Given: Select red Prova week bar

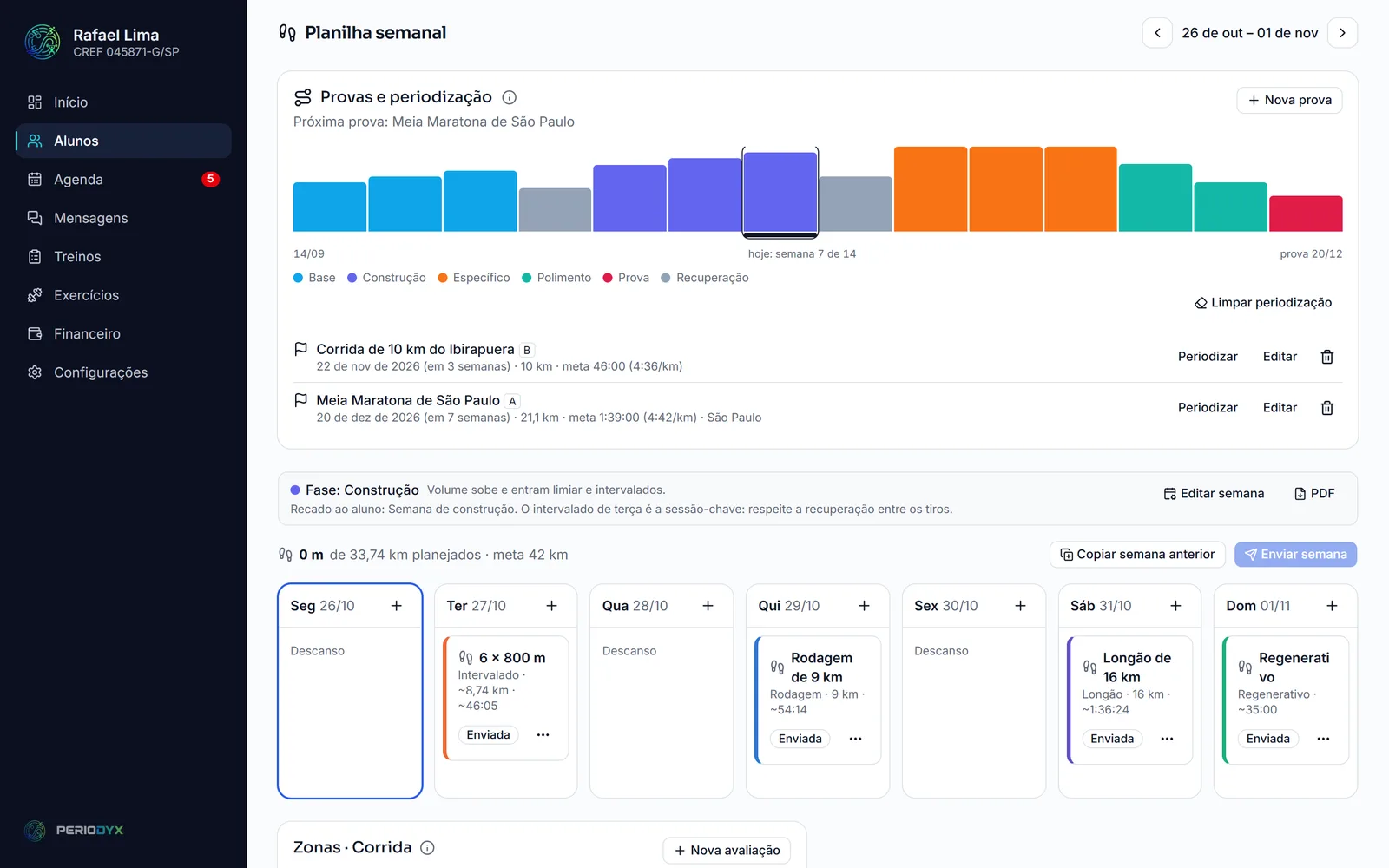Looking at the screenshot, I should pyautogui.click(x=1306, y=214).
